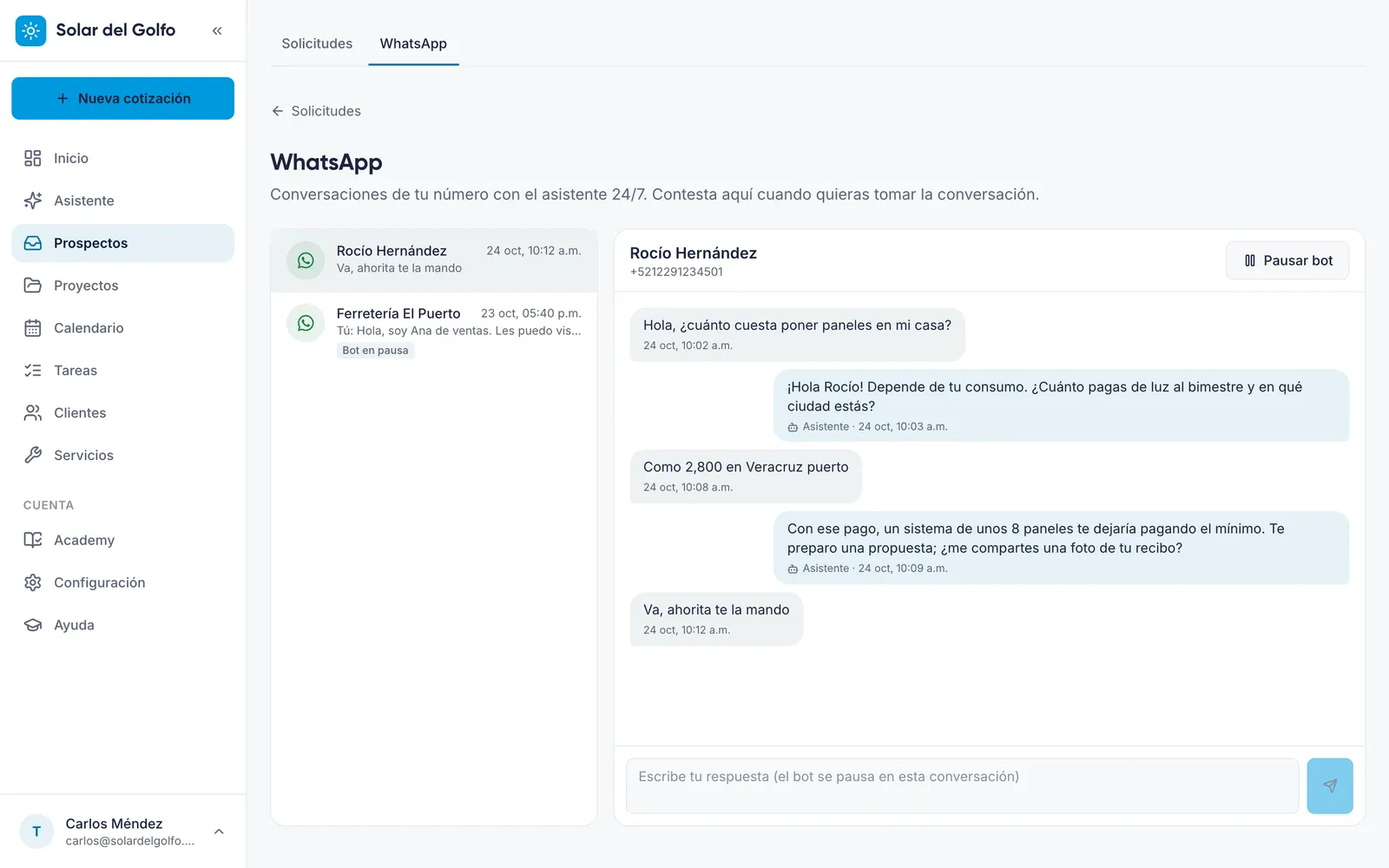The height and width of the screenshot is (868, 1389).
Task: Open the Clientes people icon
Action: (x=33, y=413)
